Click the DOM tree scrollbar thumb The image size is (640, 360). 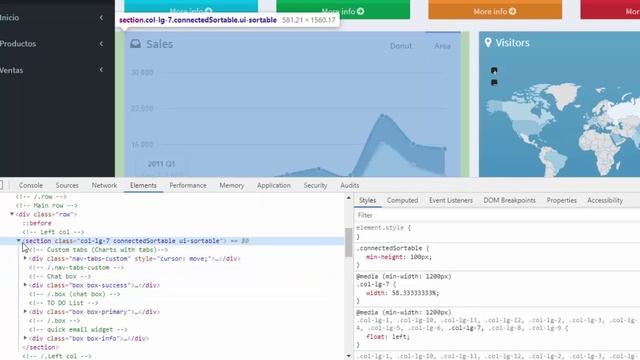coord(349,242)
